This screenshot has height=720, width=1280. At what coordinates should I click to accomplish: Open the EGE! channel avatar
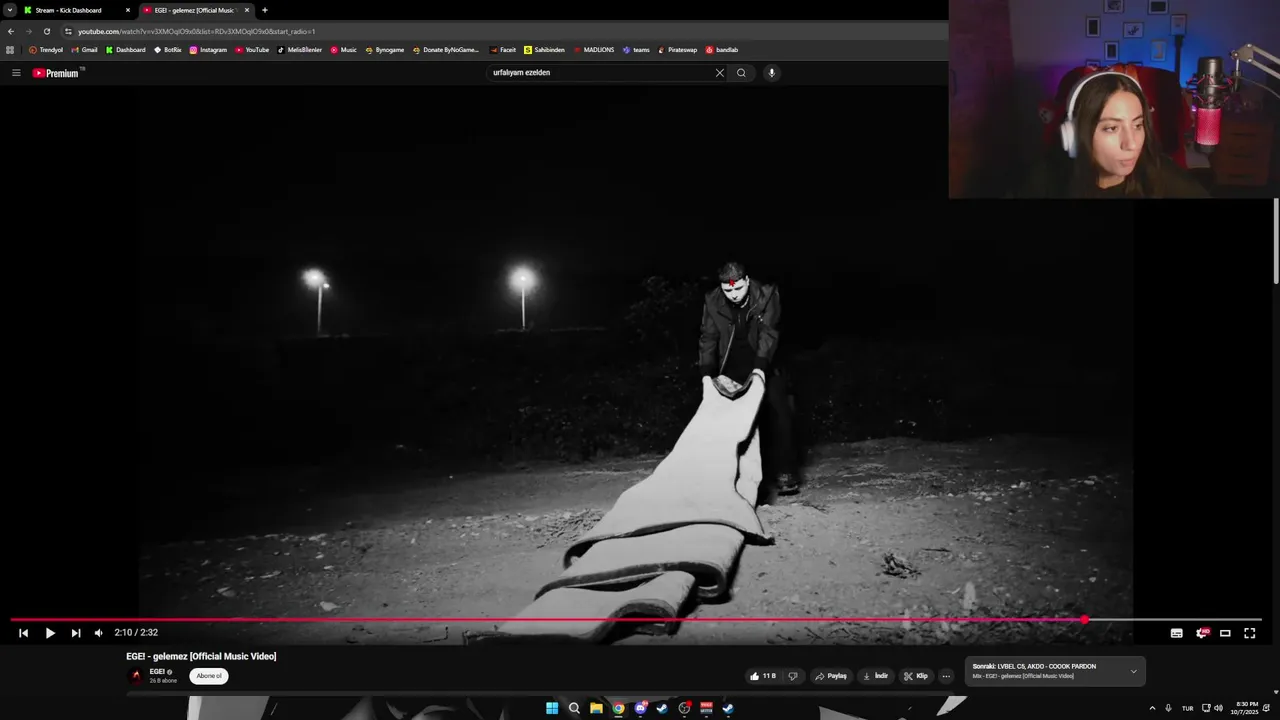pyautogui.click(x=136, y=676)
